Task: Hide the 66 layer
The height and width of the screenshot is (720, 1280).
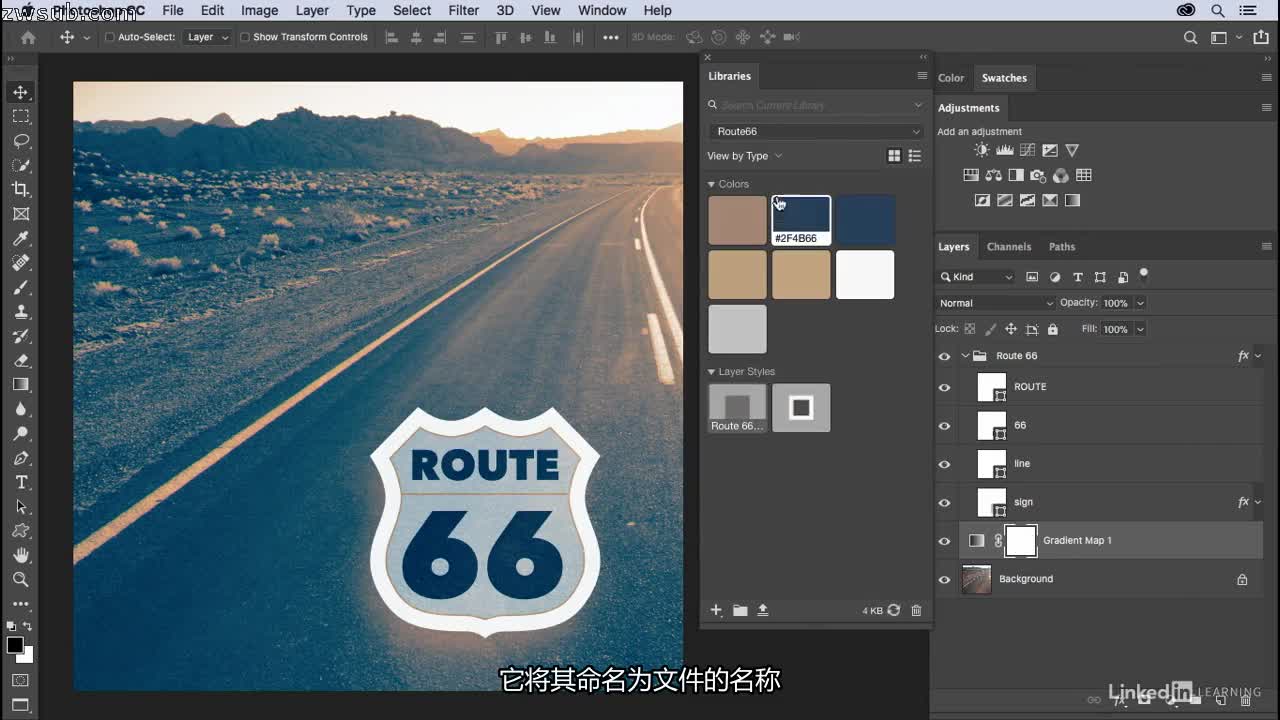Action: click(944, 426)
